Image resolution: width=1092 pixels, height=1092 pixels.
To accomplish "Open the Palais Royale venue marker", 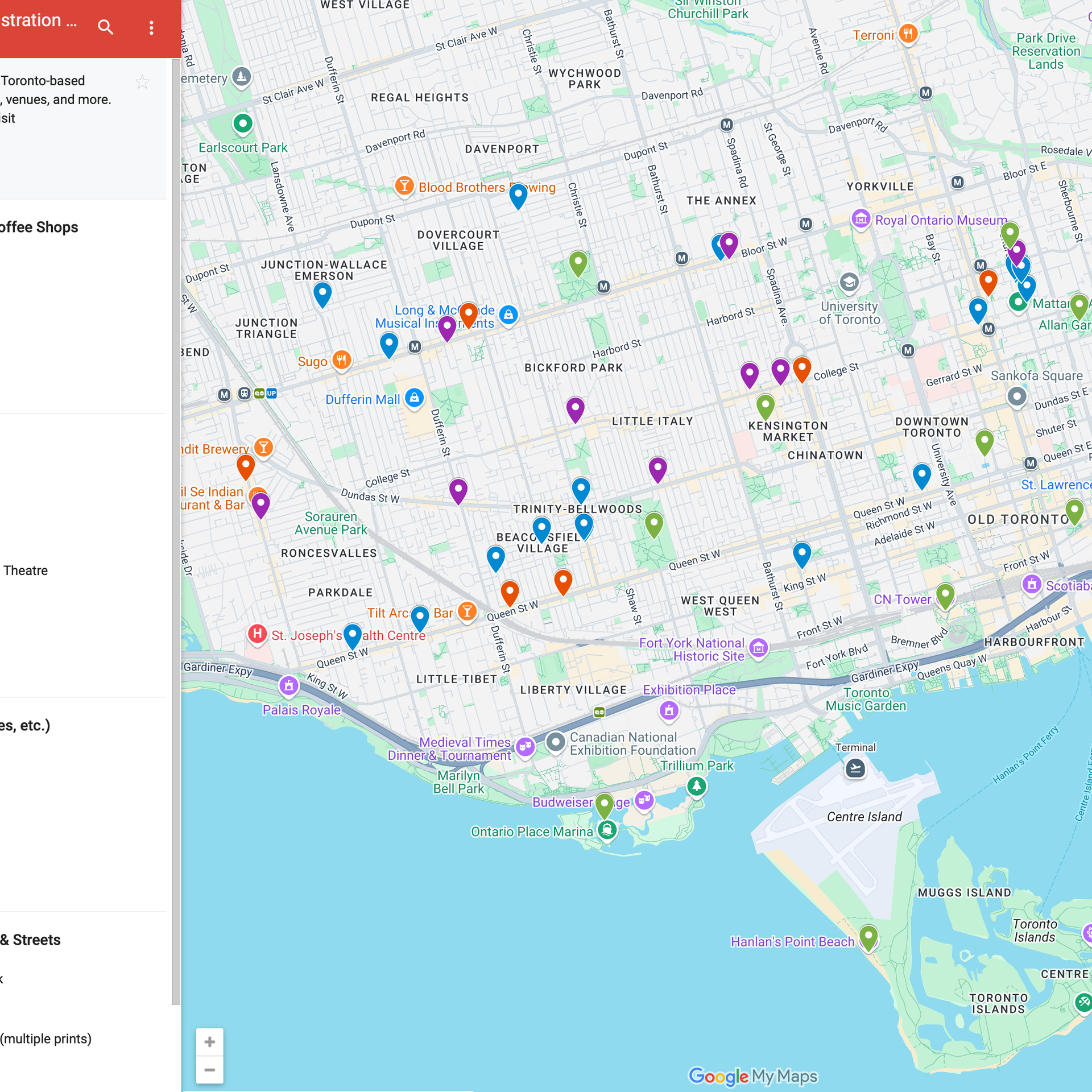I will [289, 686].
